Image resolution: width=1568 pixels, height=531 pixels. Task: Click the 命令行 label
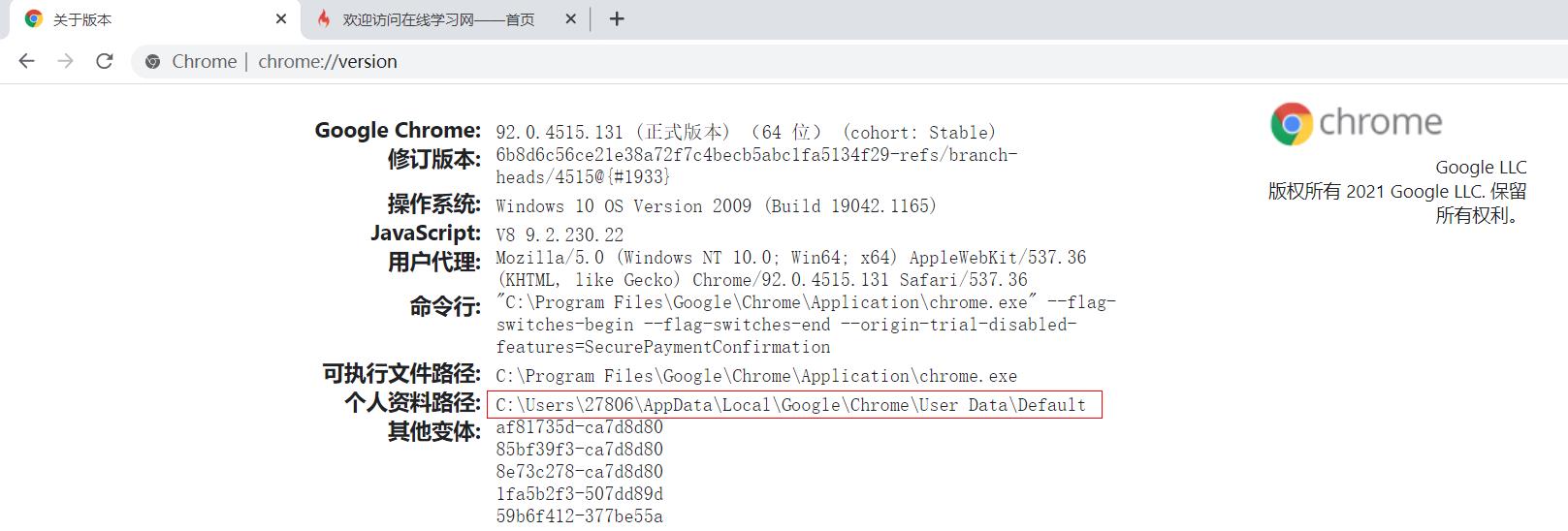tap(445, 307)
